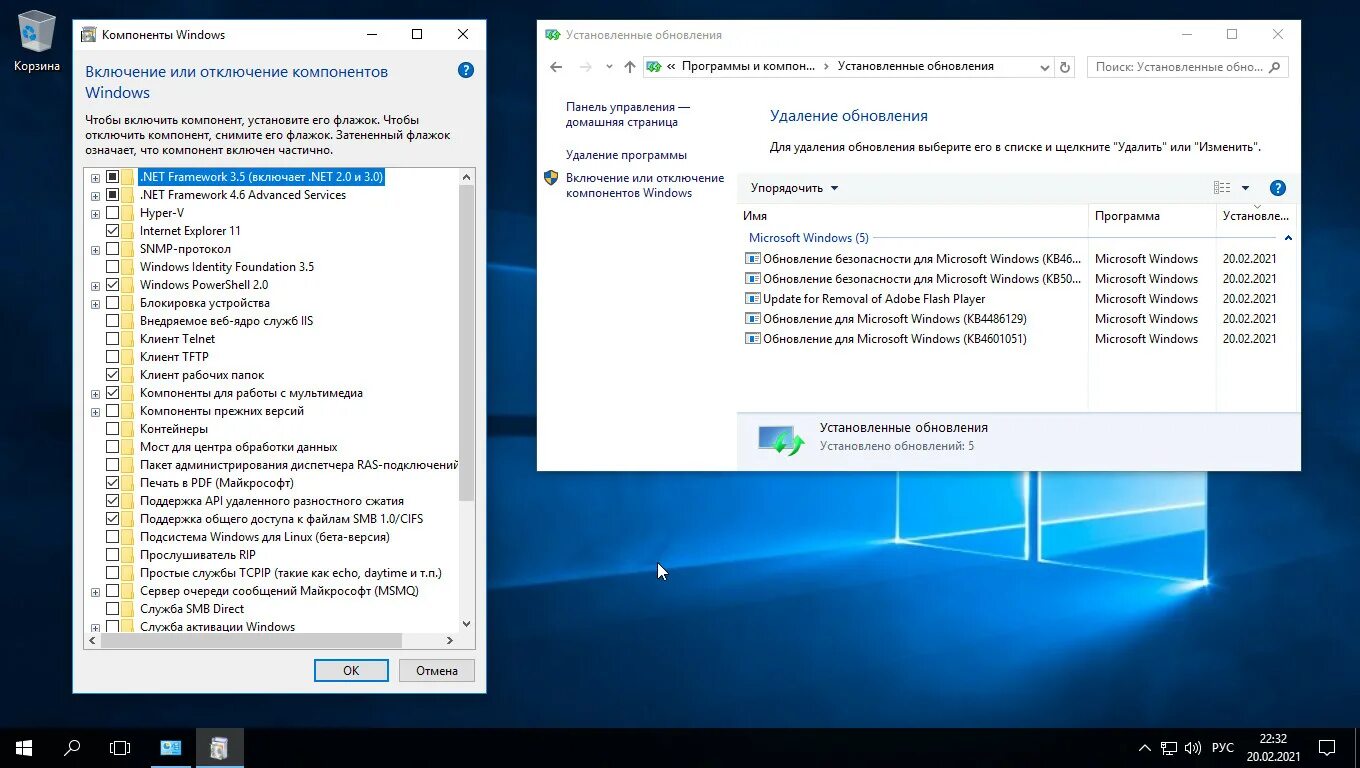Open volume icon in system tray
The width and height of the screenshot is (1360, 768).
[x=1192, y=748]
